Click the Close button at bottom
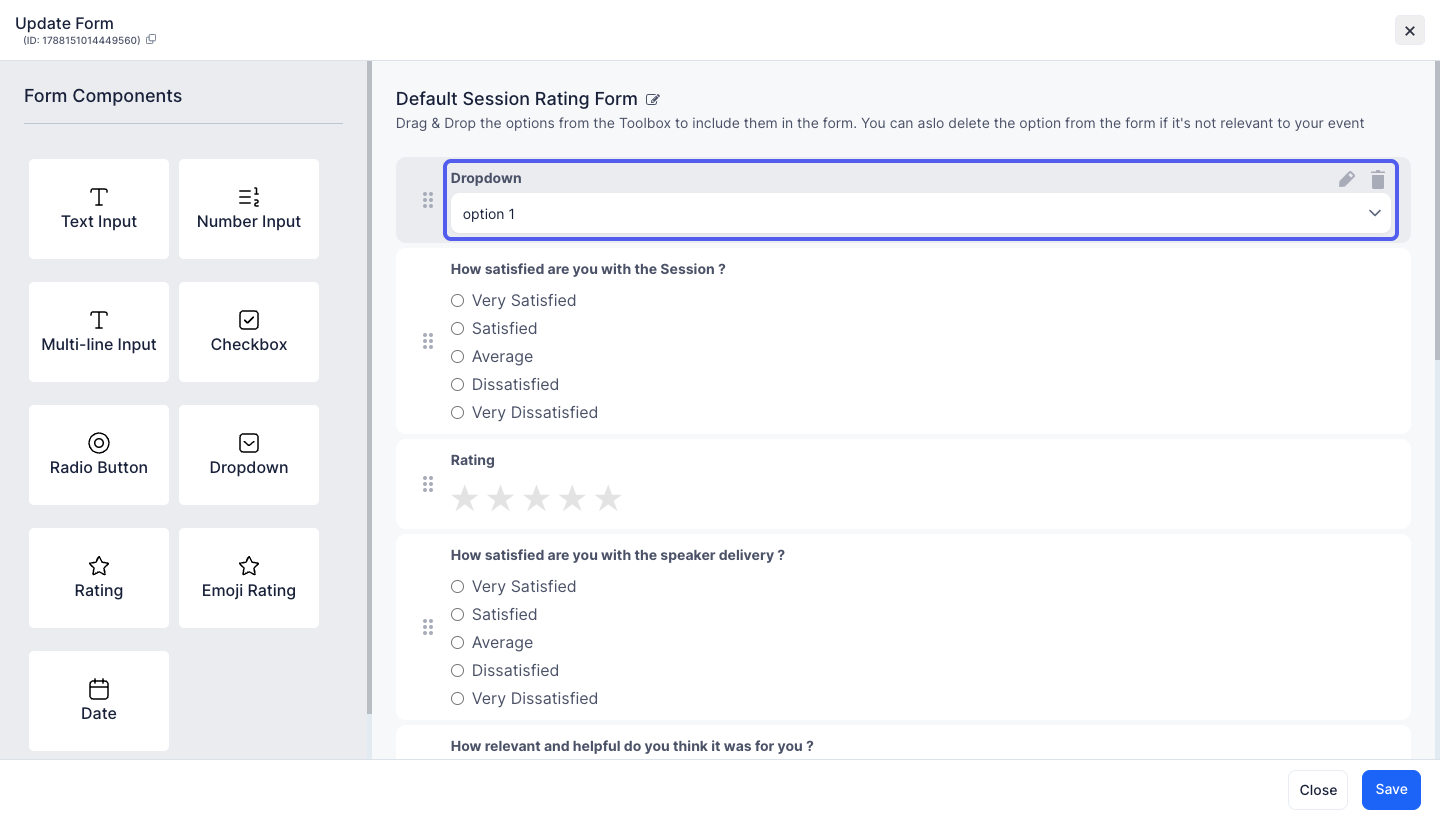This screenshot has width=1440, height=837. 1318,790
